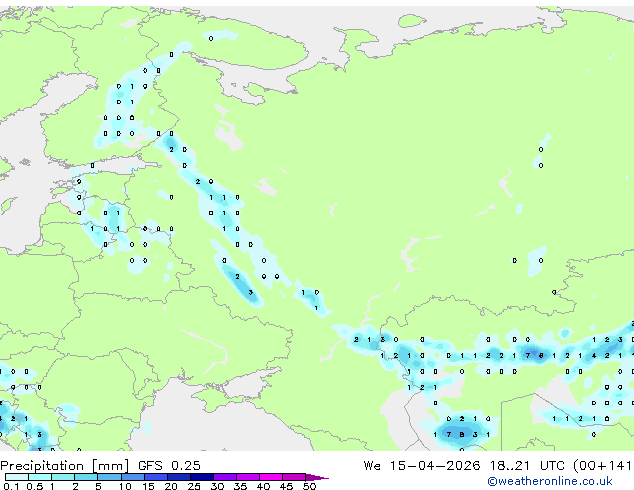The image size is (634, 490).
Task: Click the above-50 arrow tip of legend
Action: [317, 477]
